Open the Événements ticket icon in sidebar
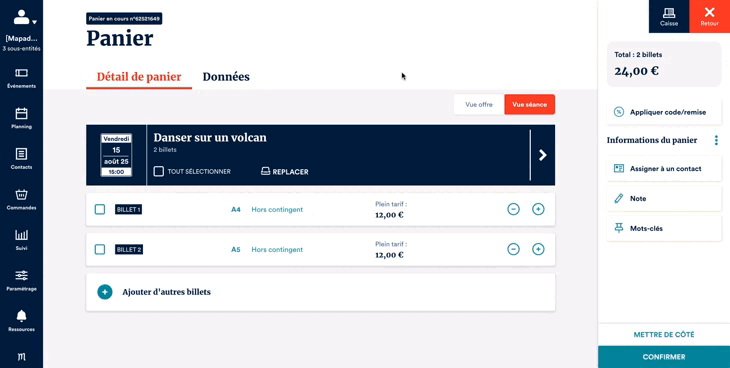This screenshot has height=368, width=730. coord(21,73)
